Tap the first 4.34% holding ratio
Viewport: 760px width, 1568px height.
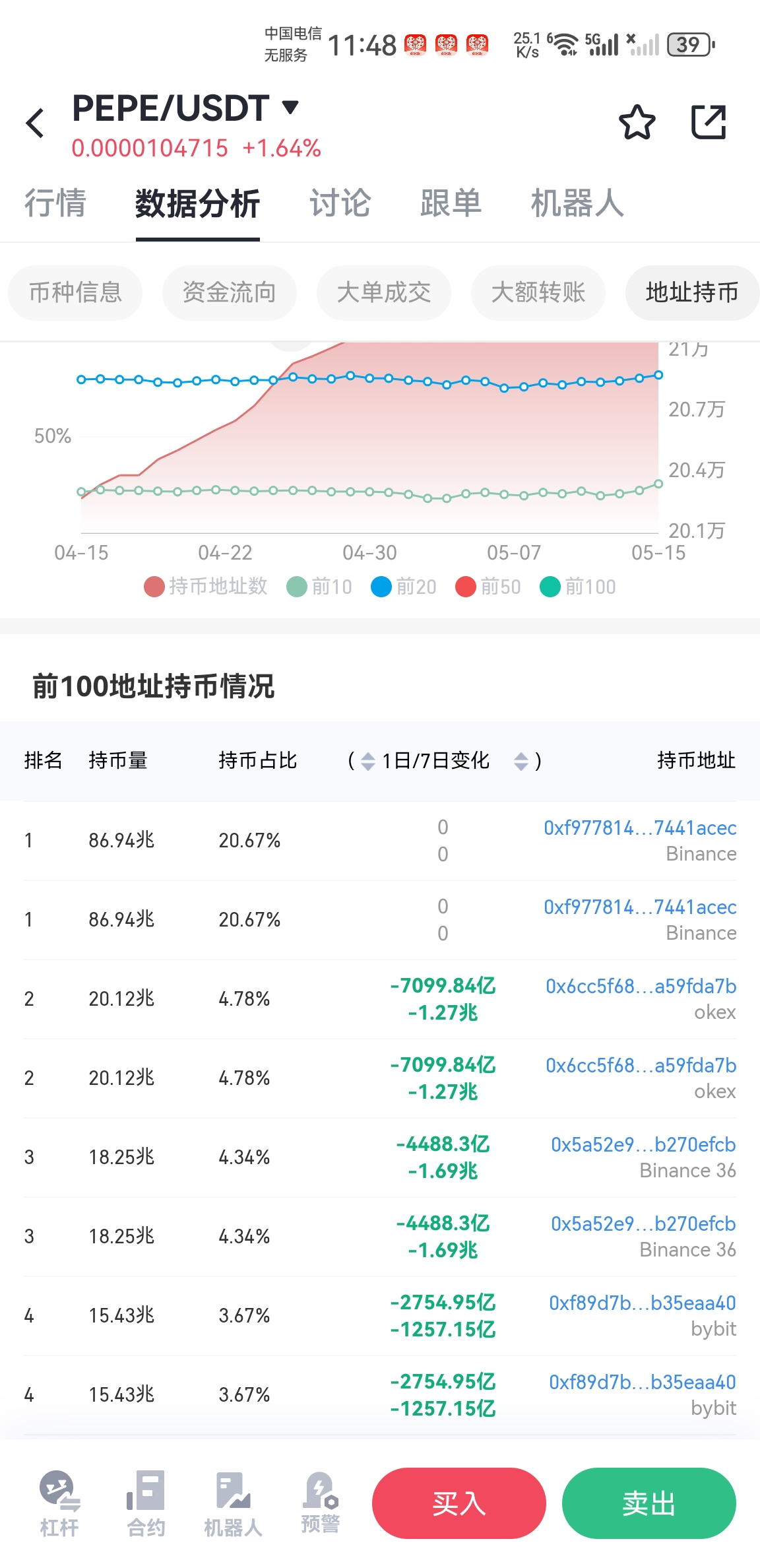[244, 1157]
